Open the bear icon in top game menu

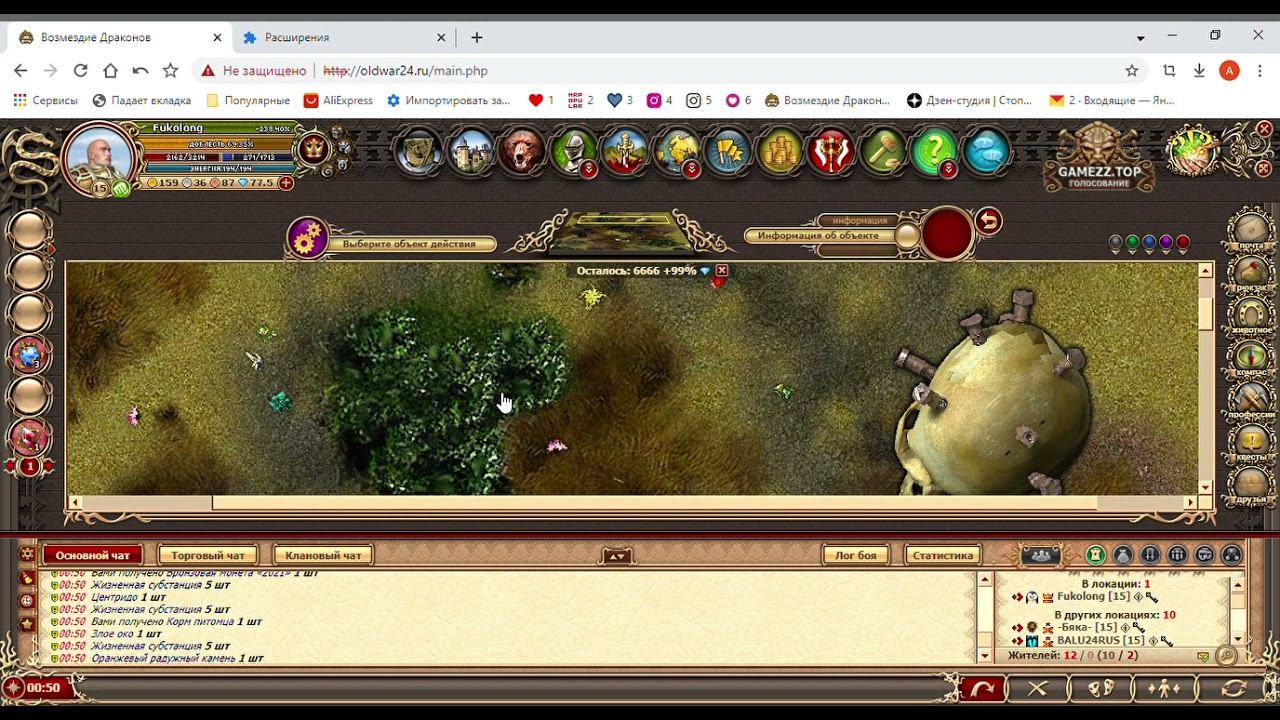coord(522,152)
